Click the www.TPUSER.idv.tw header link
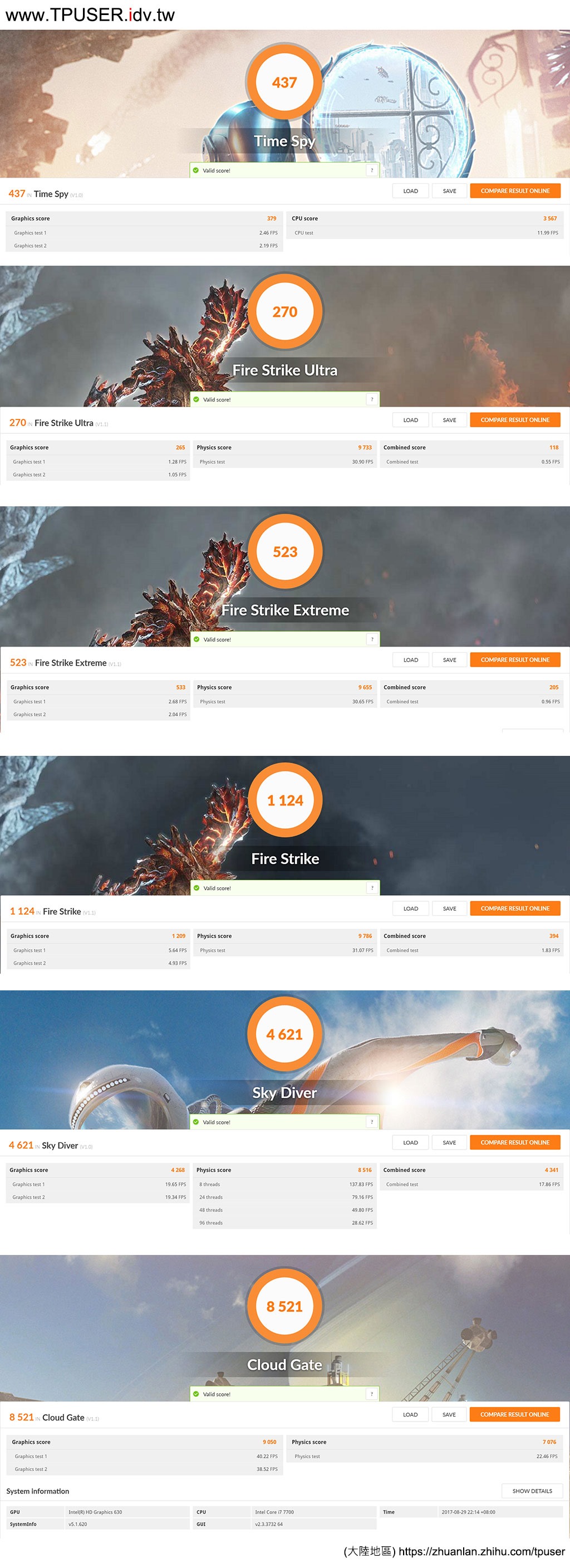Viewport: 570px width, 1568px height. pos(90,14)
